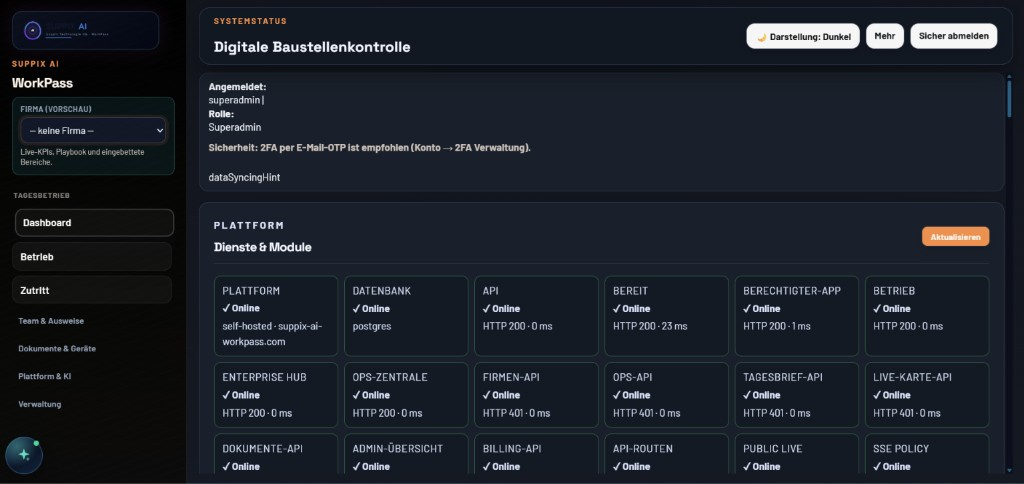Click the 'Digitale Baustellenkontrolle' heading

coord(312,47)
